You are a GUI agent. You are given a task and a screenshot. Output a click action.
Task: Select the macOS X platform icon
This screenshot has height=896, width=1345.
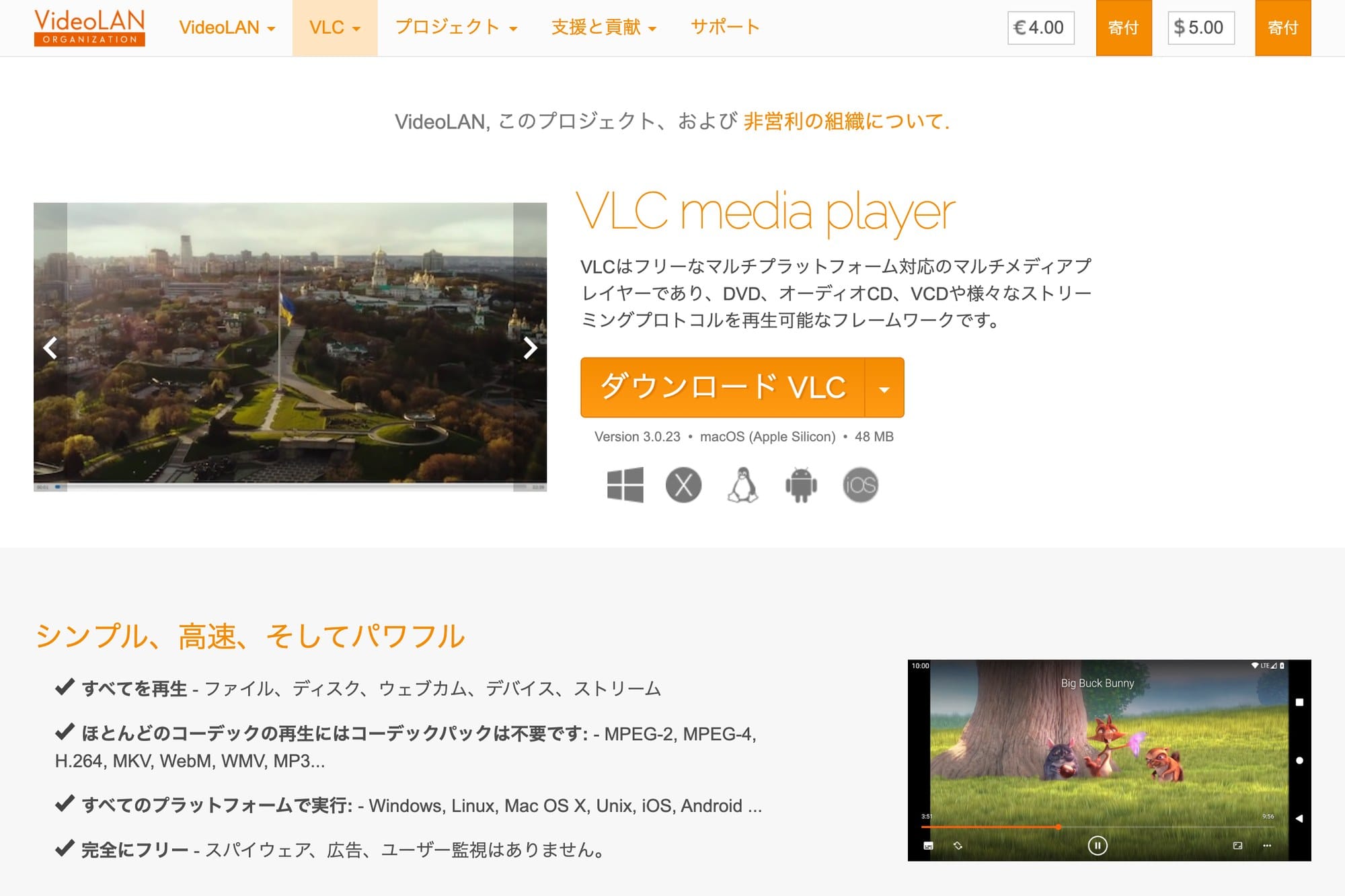point(683,485)
